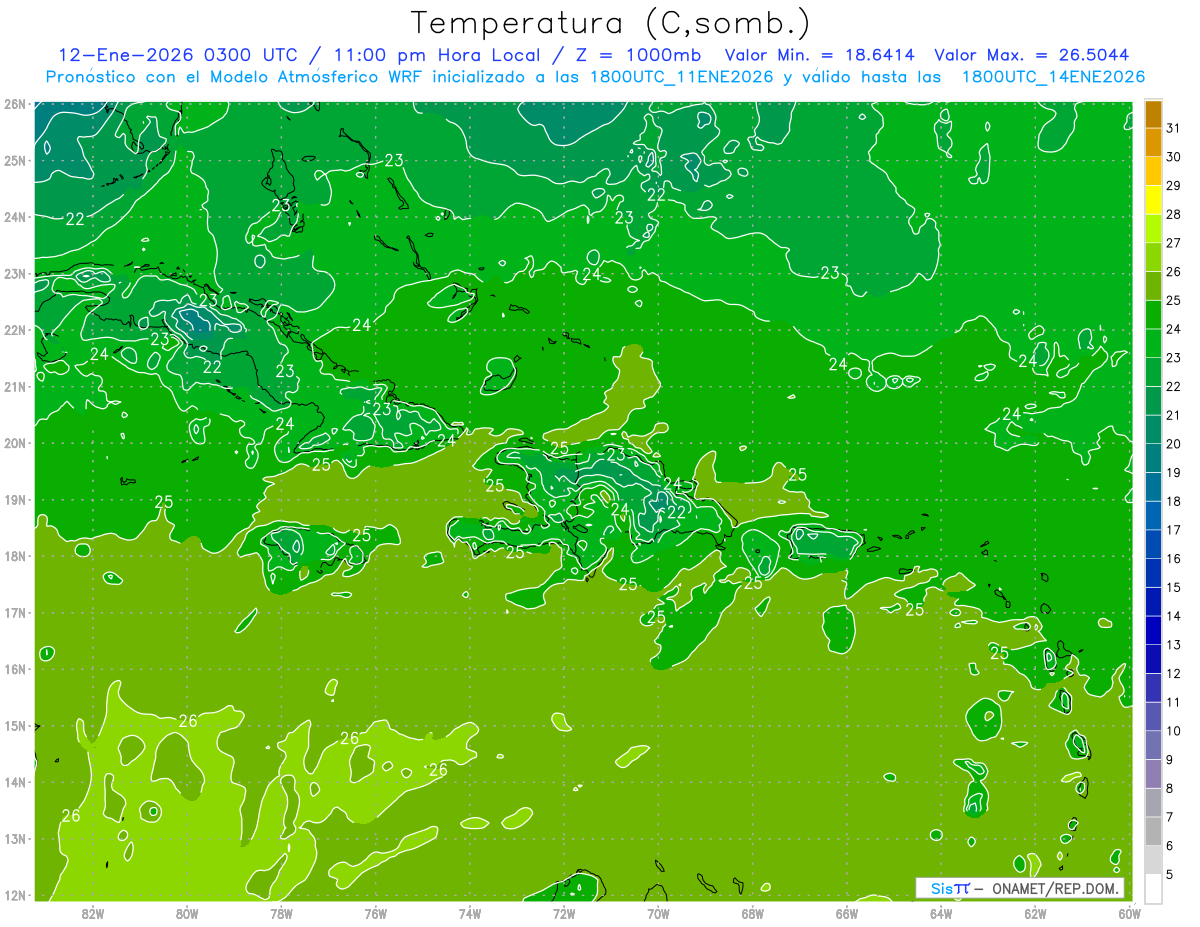
Task: Click the "60W" longitude label
Action: tap(1130, 913)
